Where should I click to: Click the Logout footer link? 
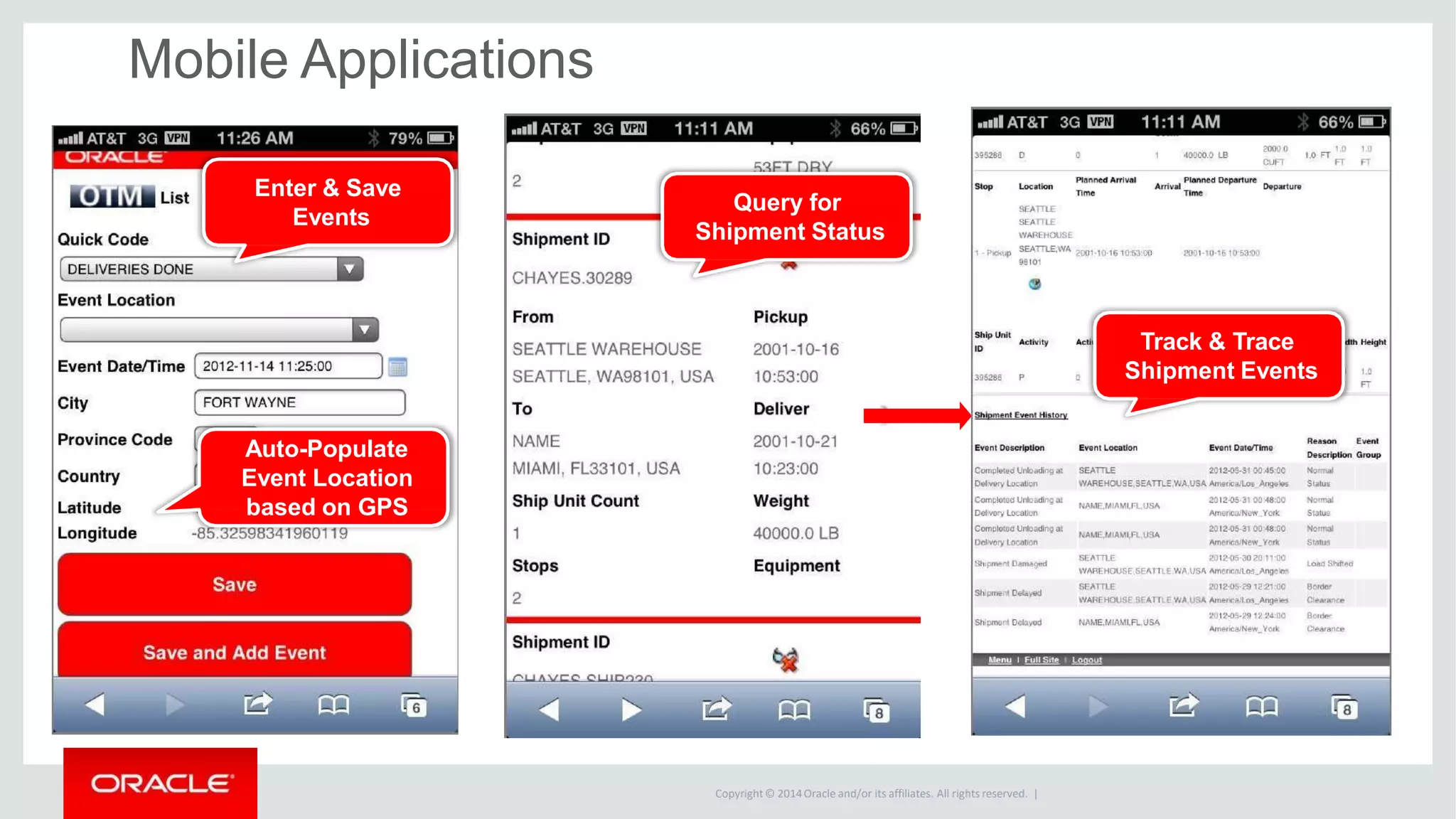pos(1086,660)
